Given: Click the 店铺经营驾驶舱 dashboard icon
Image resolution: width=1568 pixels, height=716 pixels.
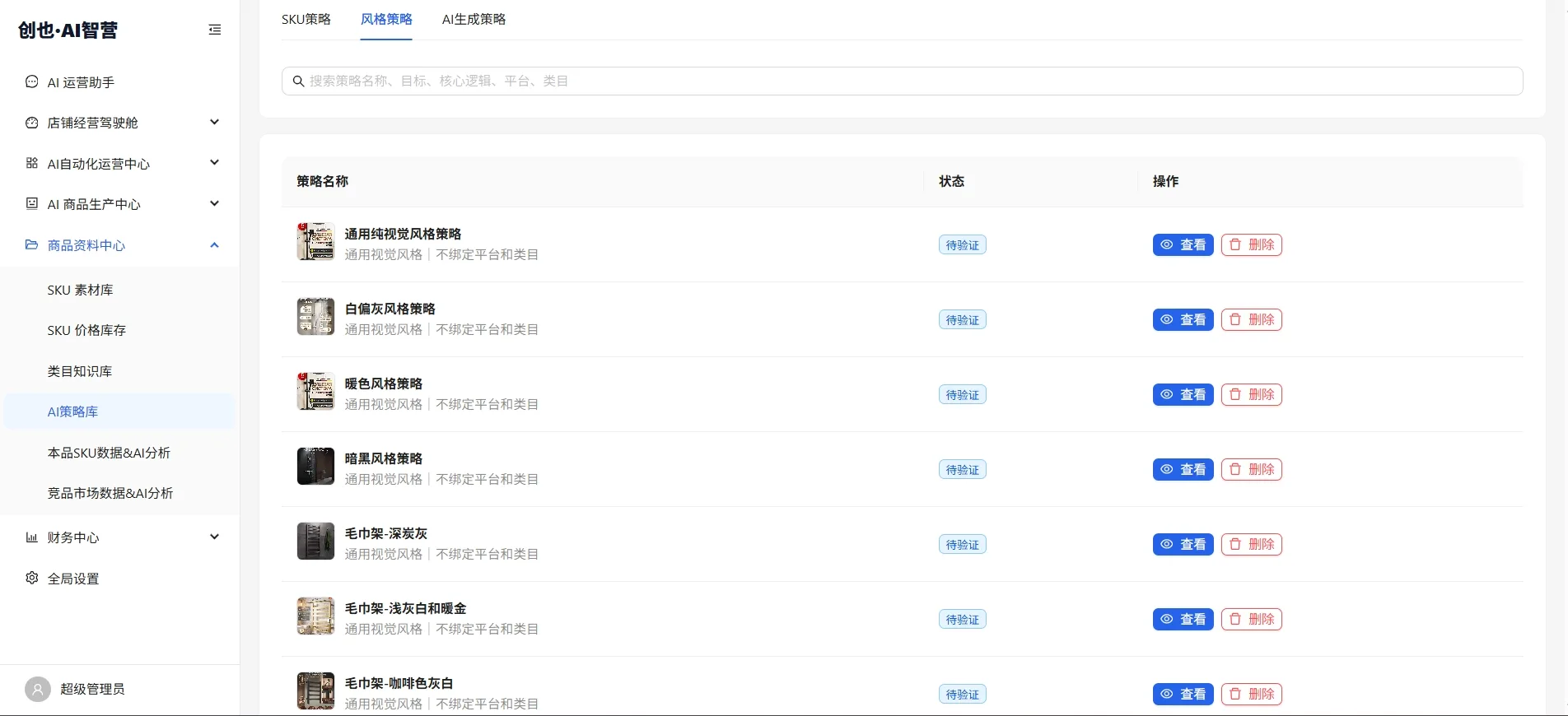Looking at the screenshot, I should click(x=32, y=123).
